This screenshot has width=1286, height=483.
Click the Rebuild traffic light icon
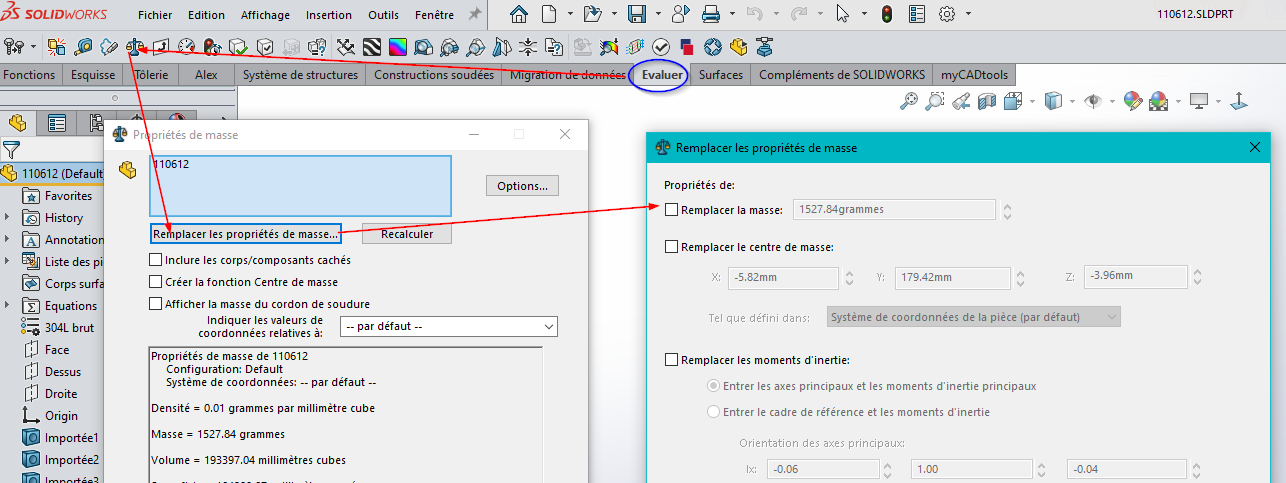pos(887,14)
